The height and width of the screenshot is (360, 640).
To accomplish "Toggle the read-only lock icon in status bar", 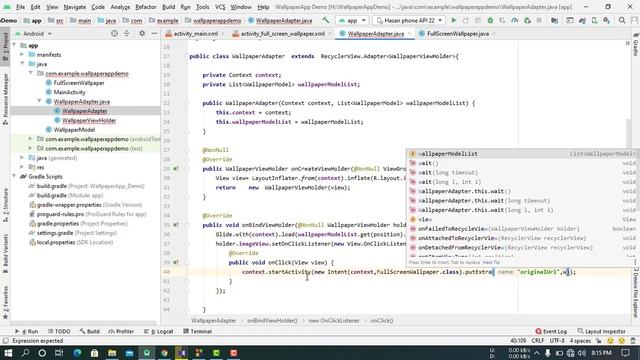I will pyautogui.click(x=599, y=341).
